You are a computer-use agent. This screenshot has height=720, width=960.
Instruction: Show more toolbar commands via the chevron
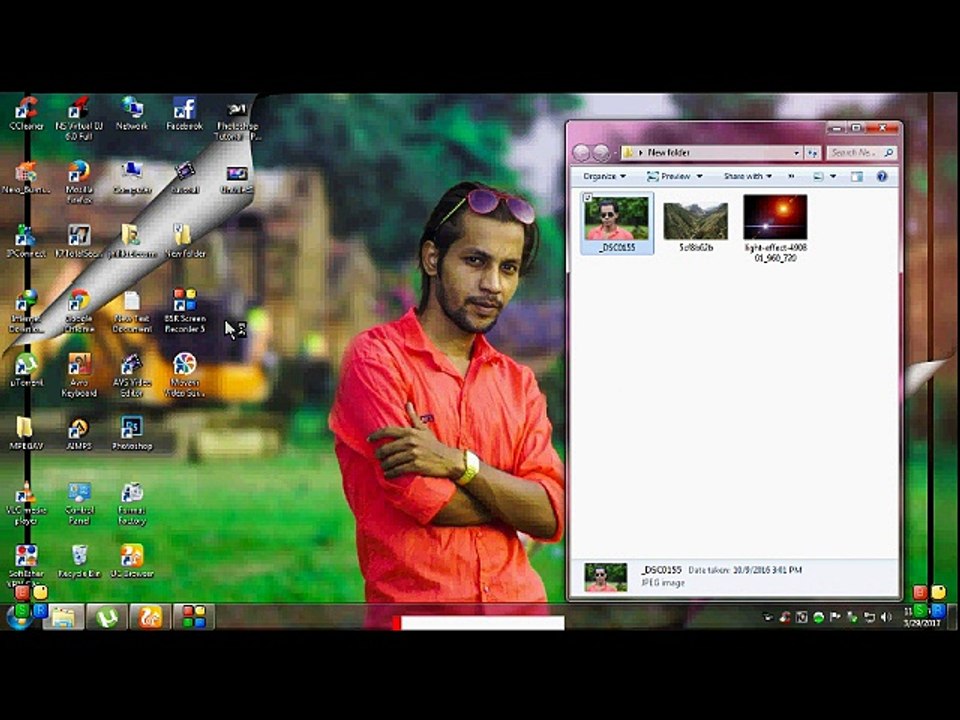coord(791,176)
